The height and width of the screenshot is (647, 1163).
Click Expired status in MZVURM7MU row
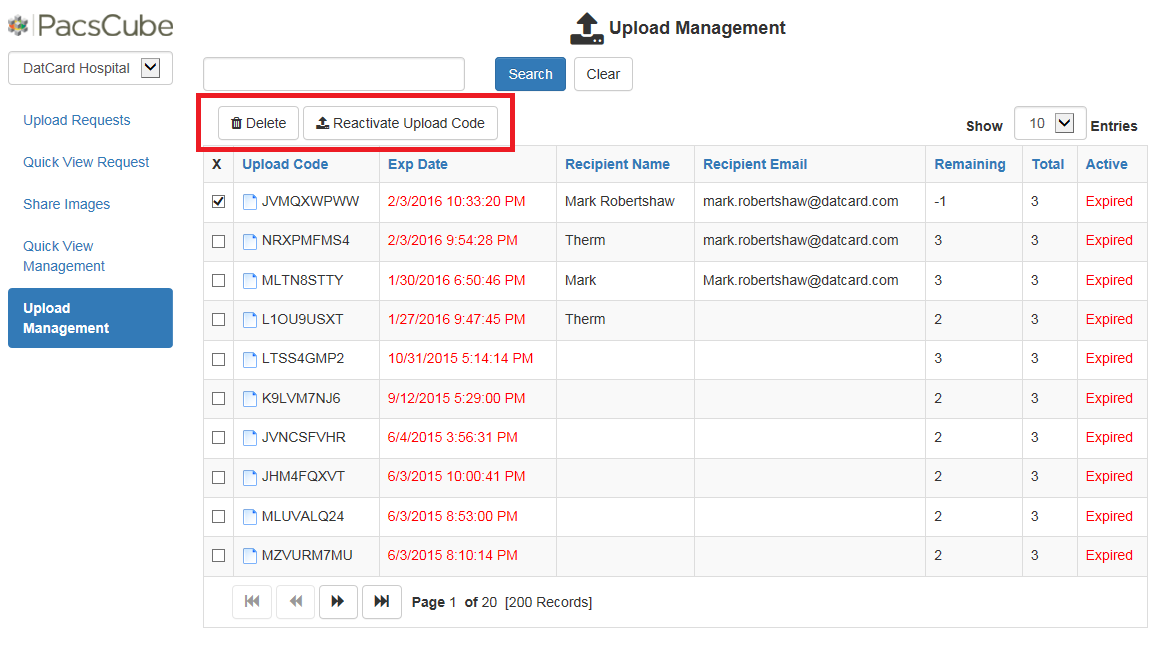1109,556
